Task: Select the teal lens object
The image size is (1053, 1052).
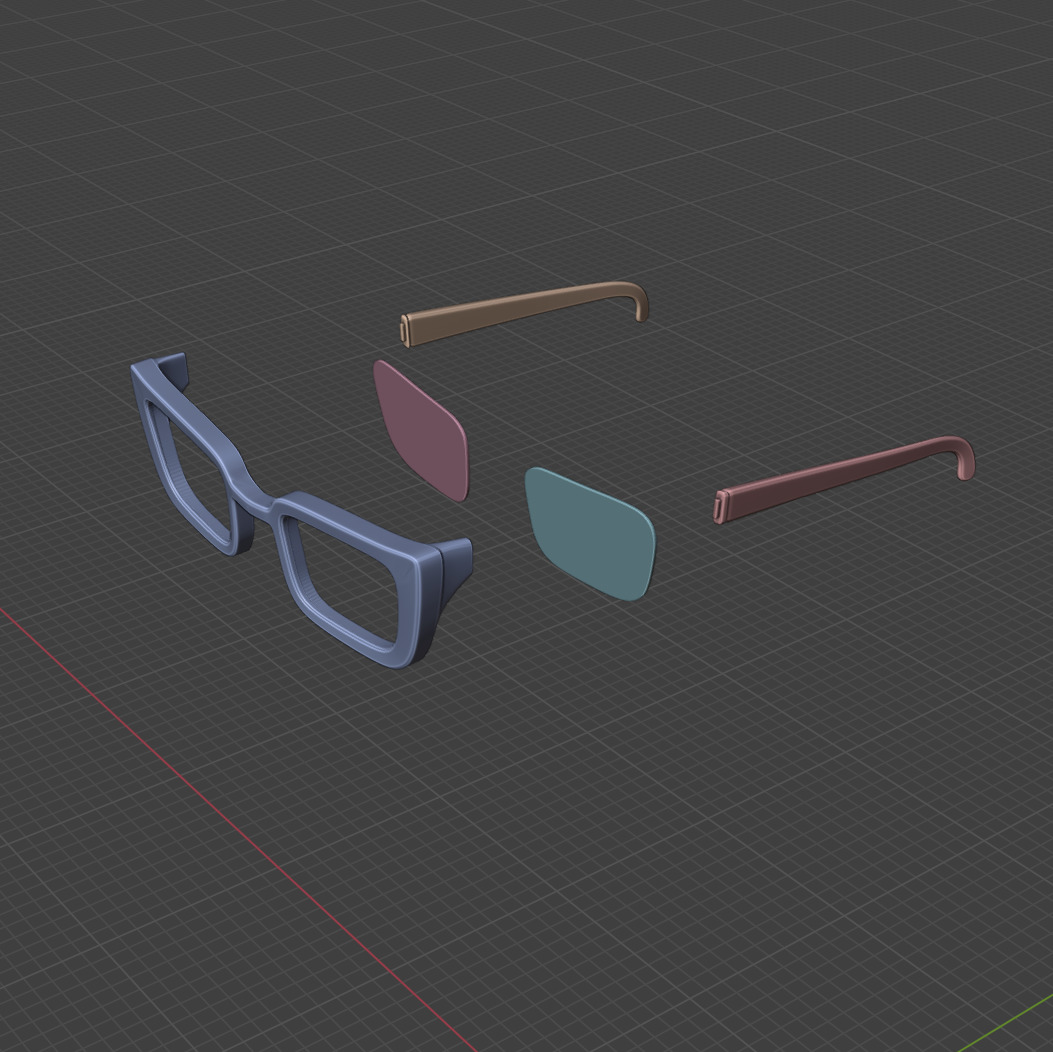Action: pyautogui.click(x=590, y=532)
